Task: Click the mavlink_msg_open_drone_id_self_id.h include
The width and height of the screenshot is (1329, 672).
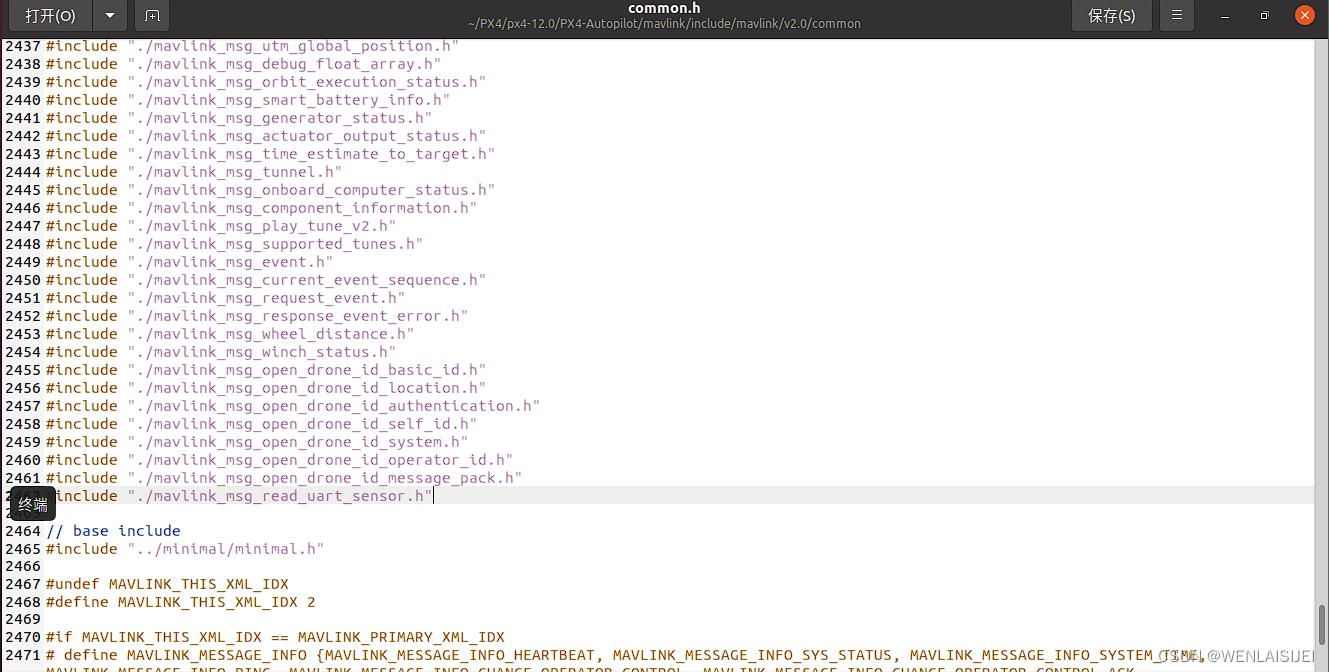Action: [x=261, y=424]
